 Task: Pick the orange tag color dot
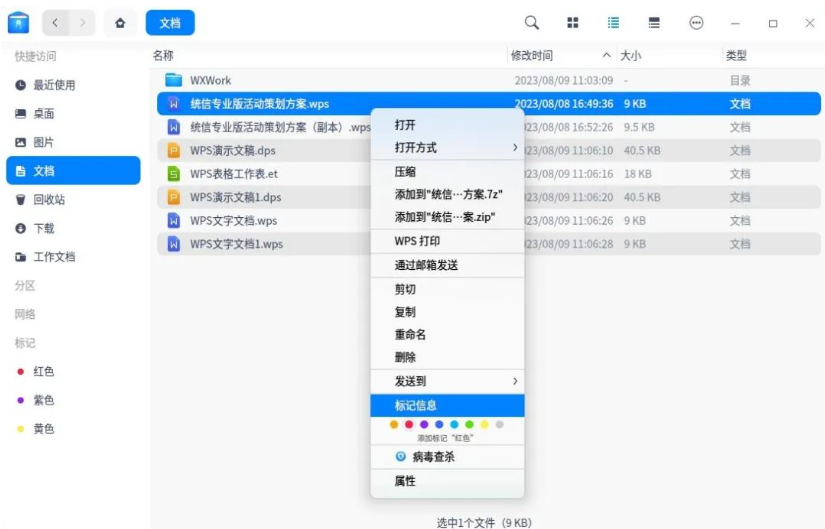click(394, 424)
